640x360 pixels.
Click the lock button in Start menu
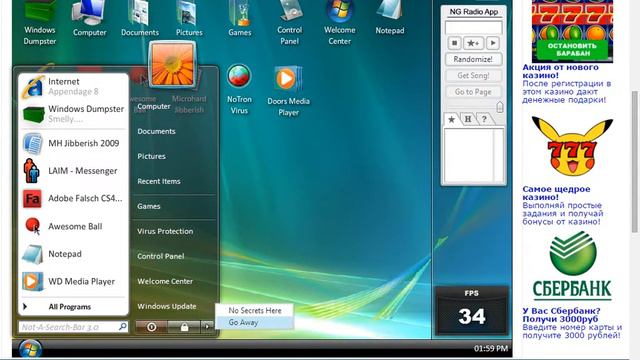click(184, 327)
